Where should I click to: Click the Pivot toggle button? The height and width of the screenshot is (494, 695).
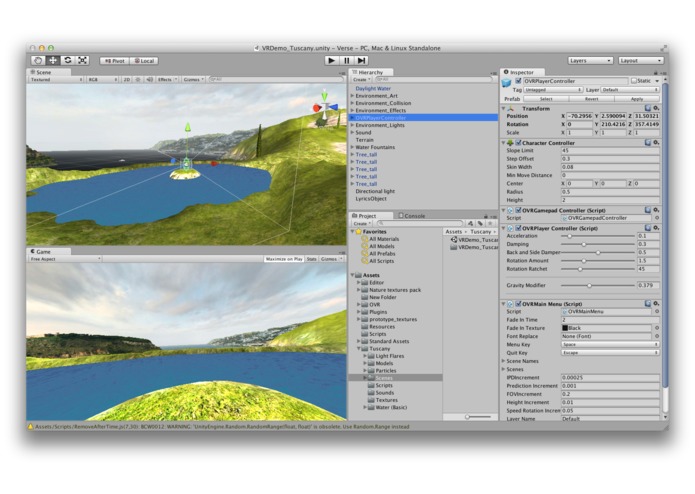114,61
